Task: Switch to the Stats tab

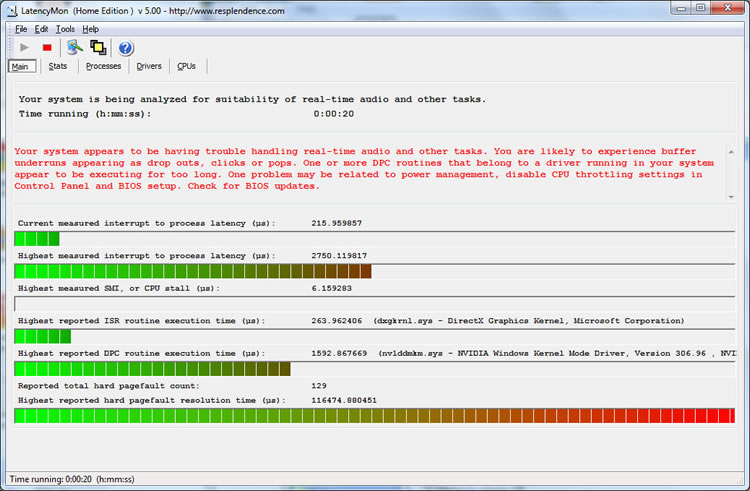Action: pos(58,66)
